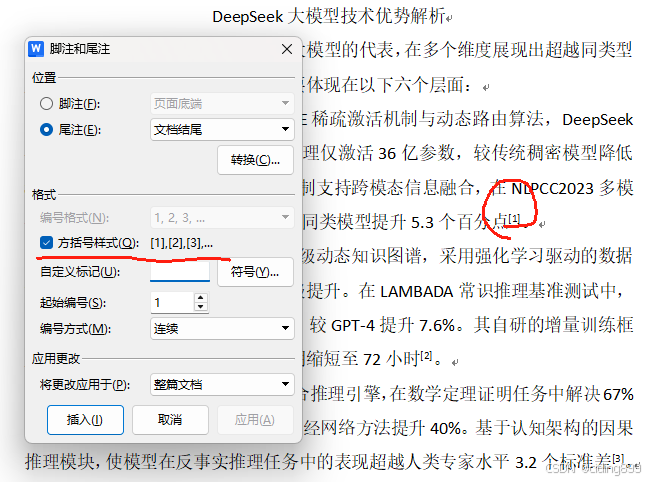Open the 页面底端 footnote position dropdown
The image size is (654, 482).
222,103
